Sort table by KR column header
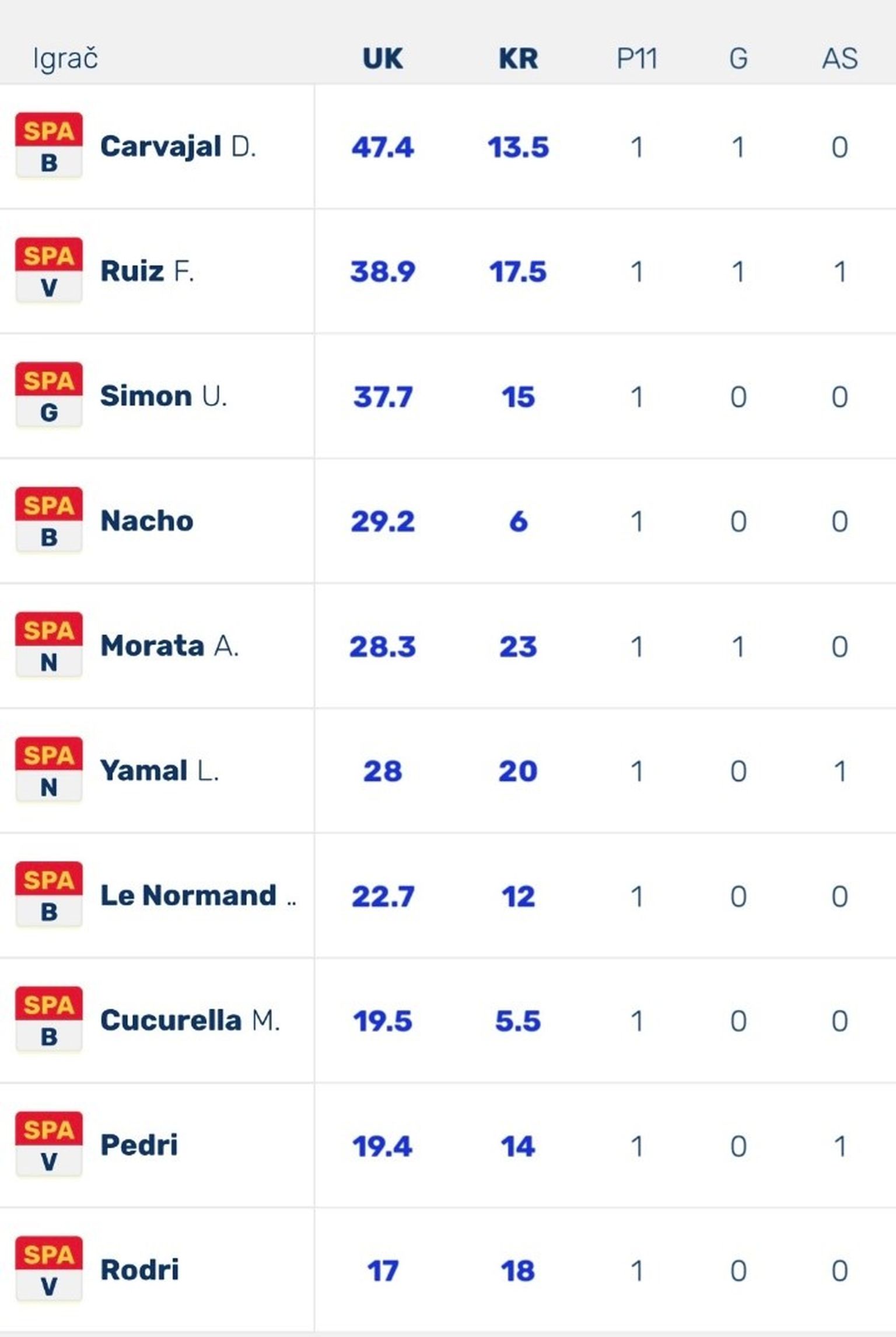The width and height of the screenshot is (896, 1337). (518, 58)
